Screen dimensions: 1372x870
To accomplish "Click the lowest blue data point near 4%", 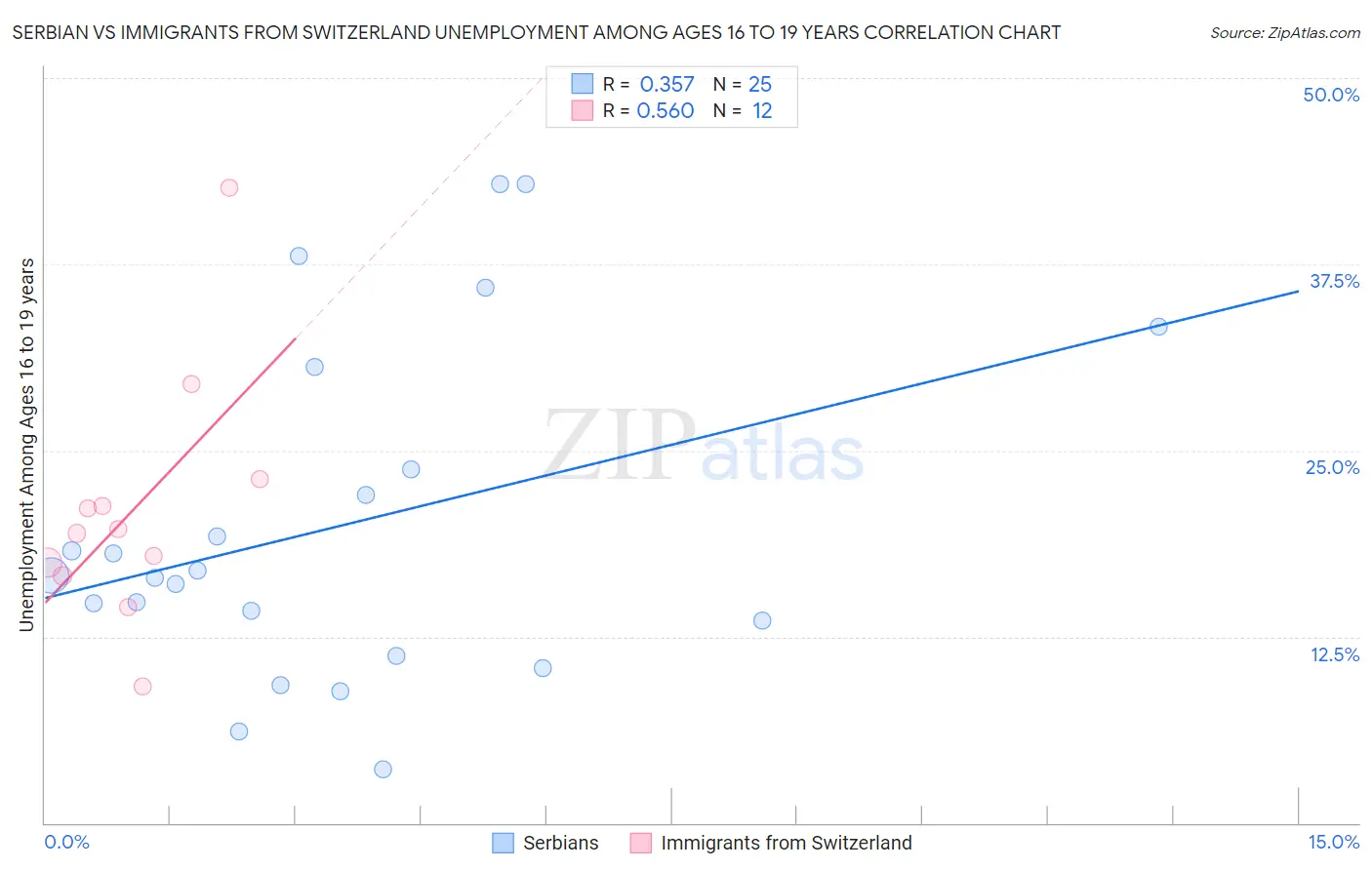I will (383, 770).
